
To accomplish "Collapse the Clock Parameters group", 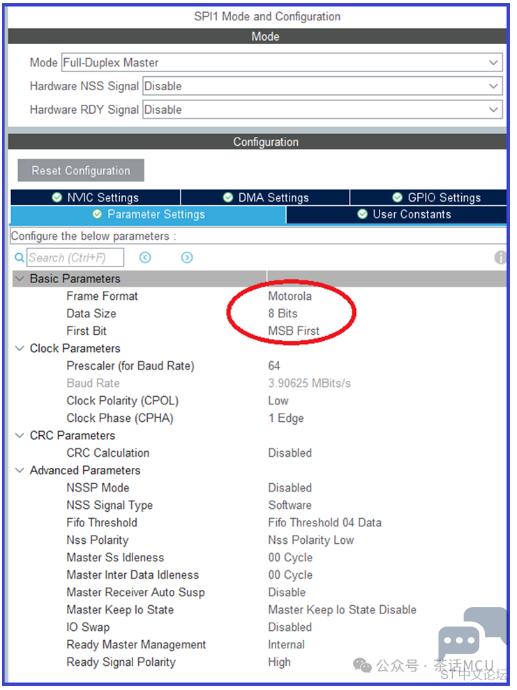I will click(x=19, y=349).
